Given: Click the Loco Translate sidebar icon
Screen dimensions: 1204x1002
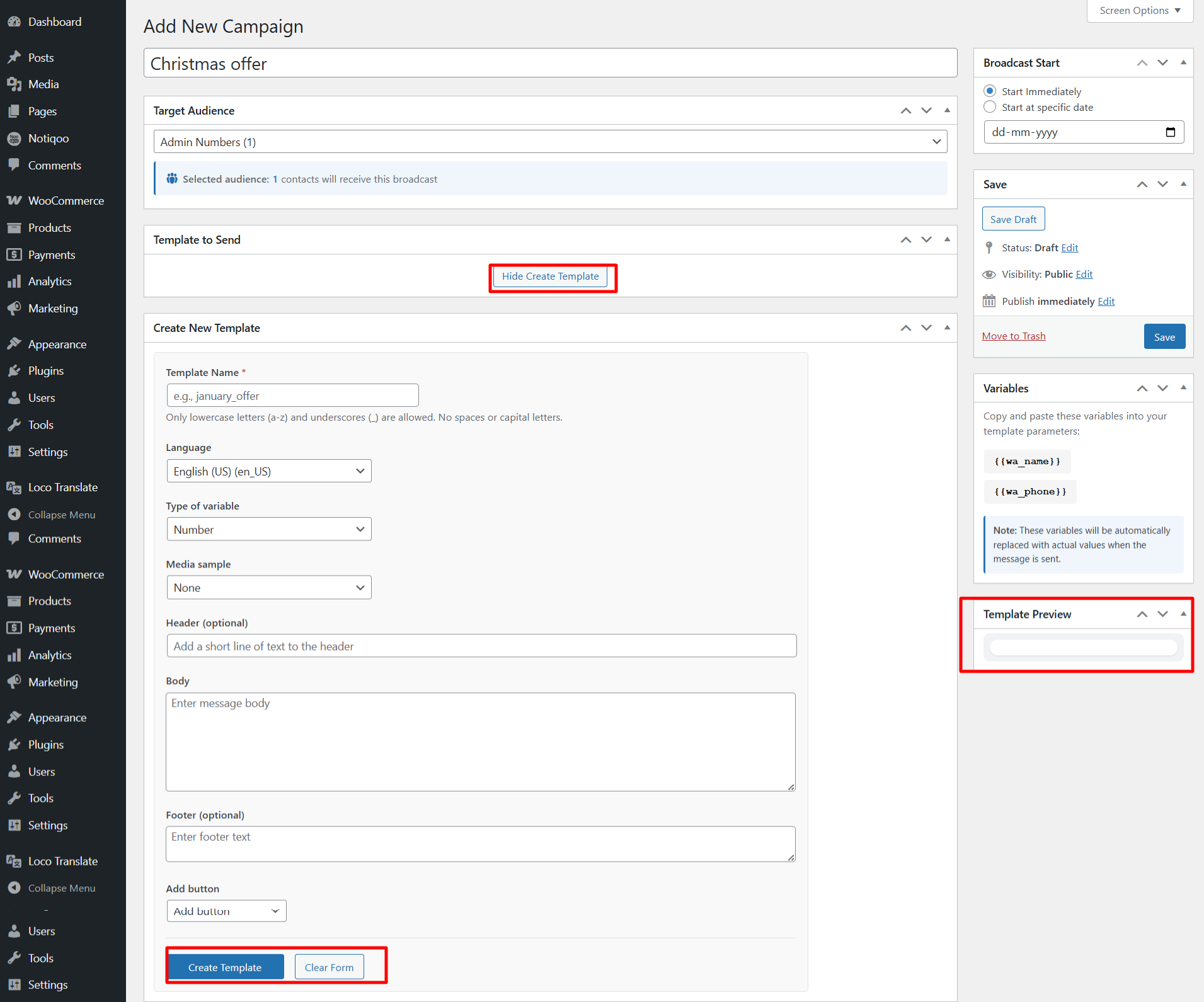Looking at the screenshot, I should tap(15, 487).
